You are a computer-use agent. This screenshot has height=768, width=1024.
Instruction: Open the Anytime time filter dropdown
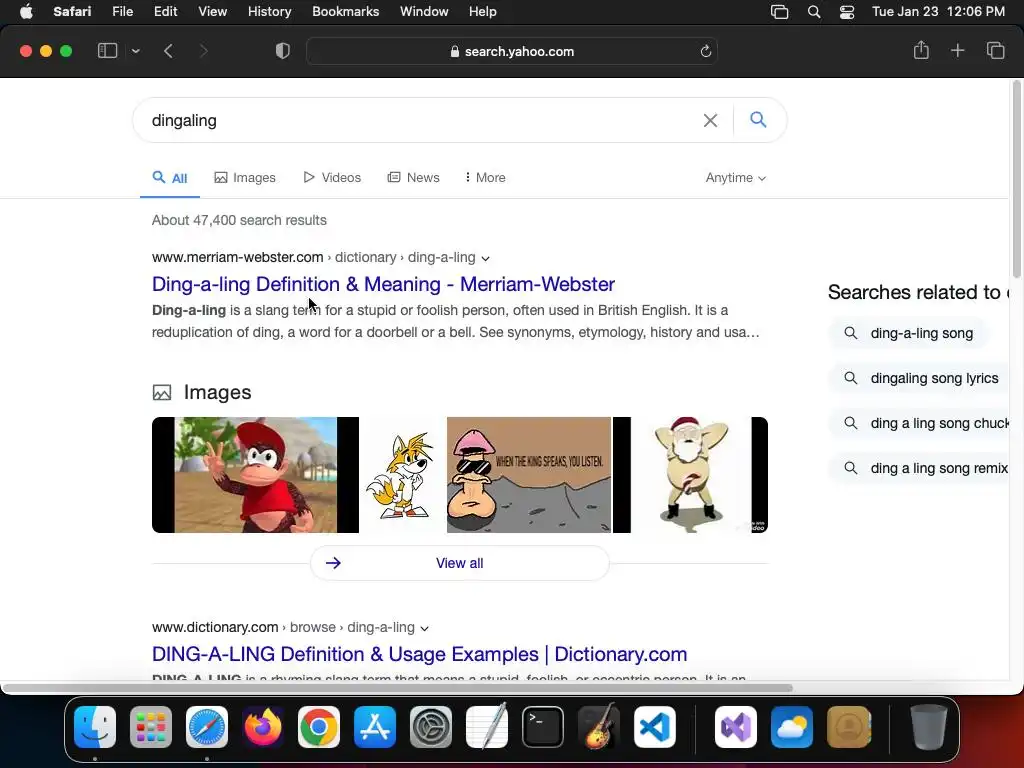coord(735,178)
